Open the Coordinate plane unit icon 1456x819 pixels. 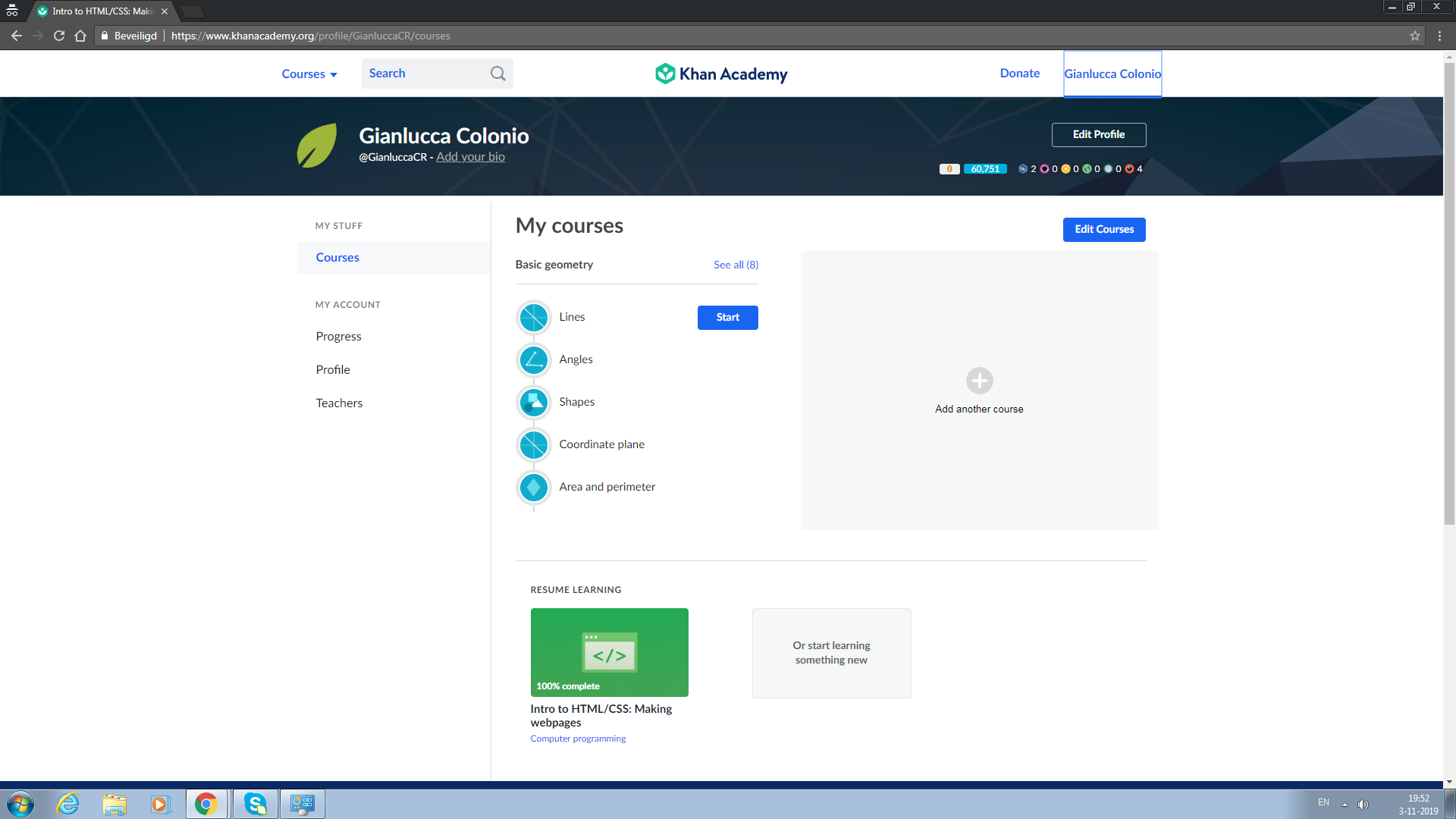(x=534, y=445)
